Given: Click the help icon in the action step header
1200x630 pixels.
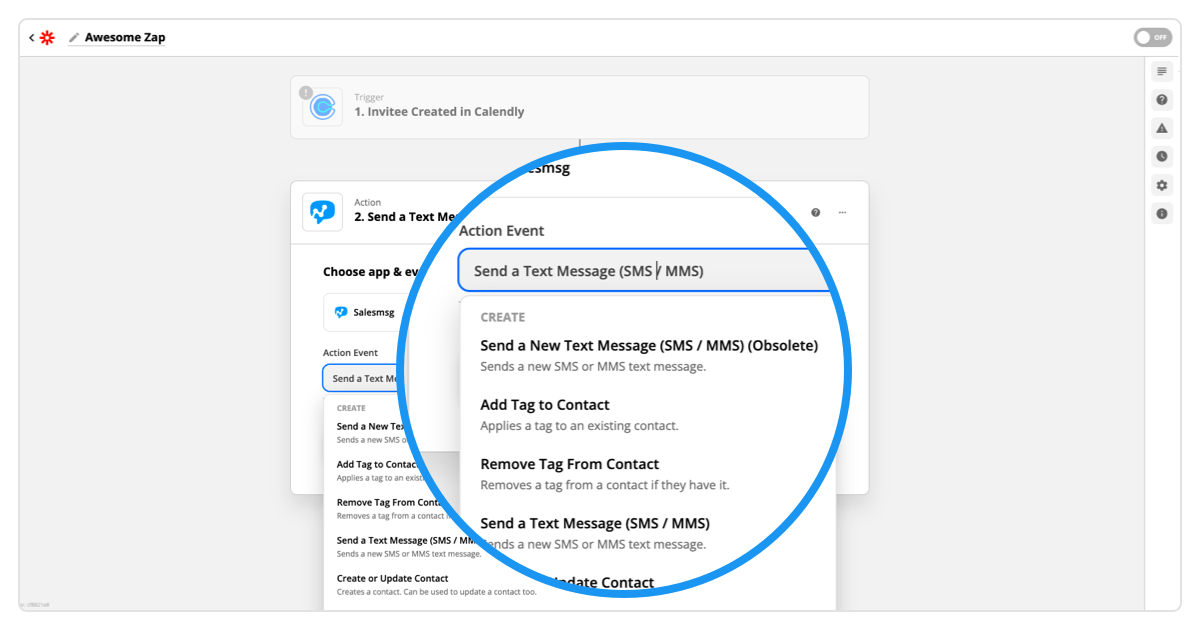Looking at the screenshot, I should pyautogui.click(x=816, y=212).
